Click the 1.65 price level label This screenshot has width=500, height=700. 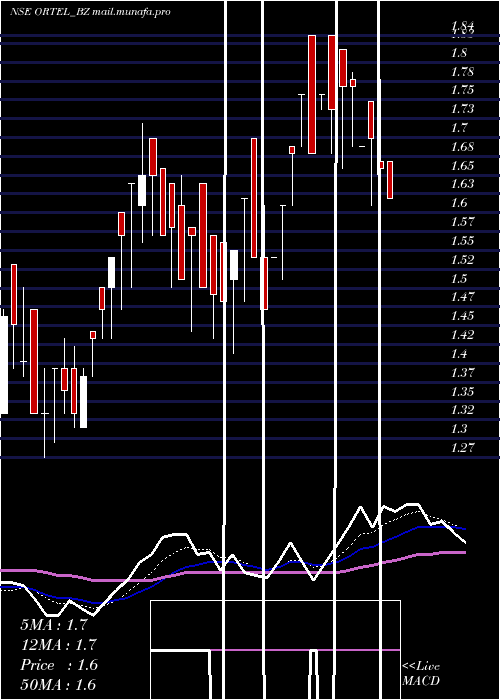462,166
